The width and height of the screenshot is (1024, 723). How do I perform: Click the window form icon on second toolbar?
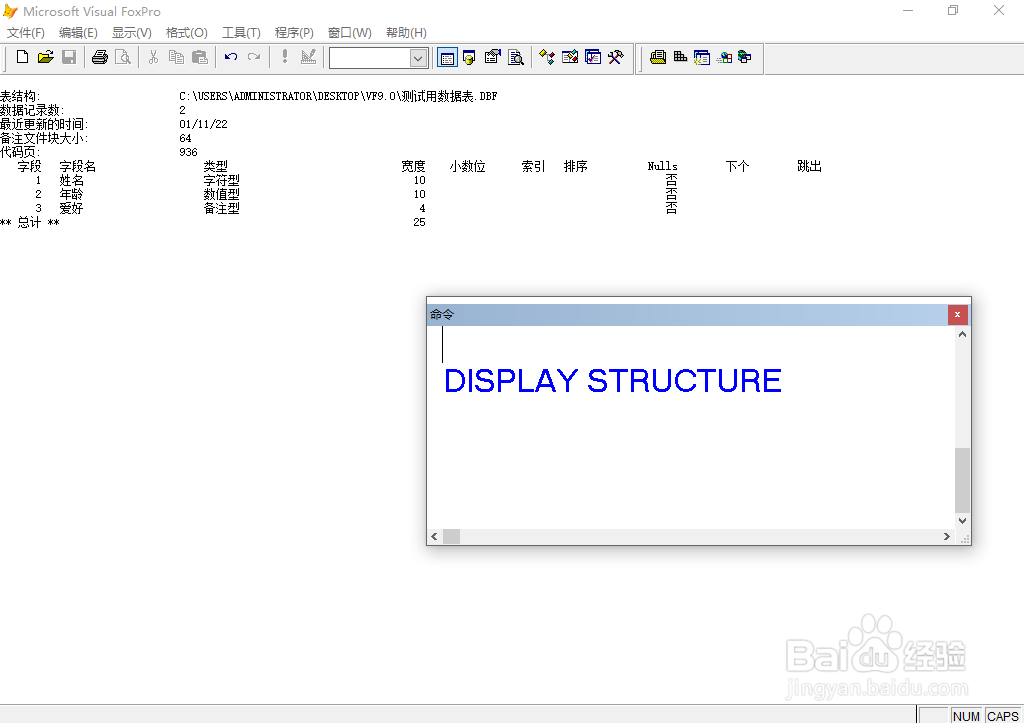pyautogui.click(x=702, y=57)
